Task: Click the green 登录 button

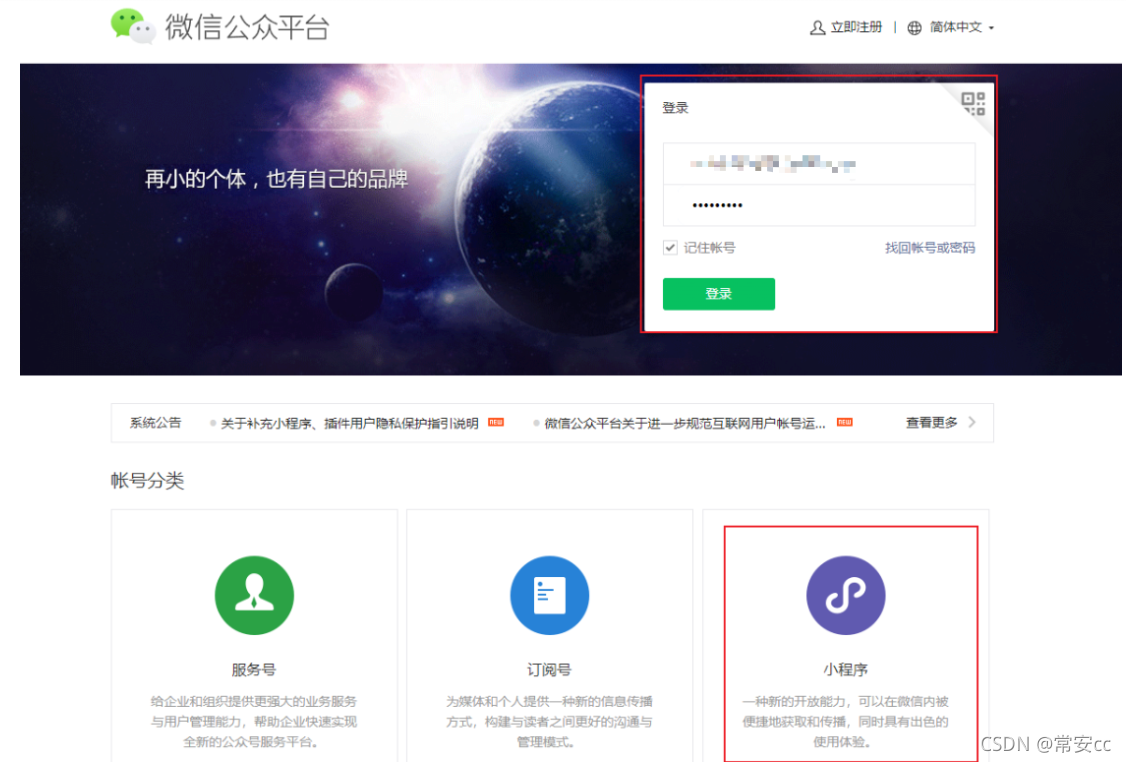Action: tap(718, 294)
